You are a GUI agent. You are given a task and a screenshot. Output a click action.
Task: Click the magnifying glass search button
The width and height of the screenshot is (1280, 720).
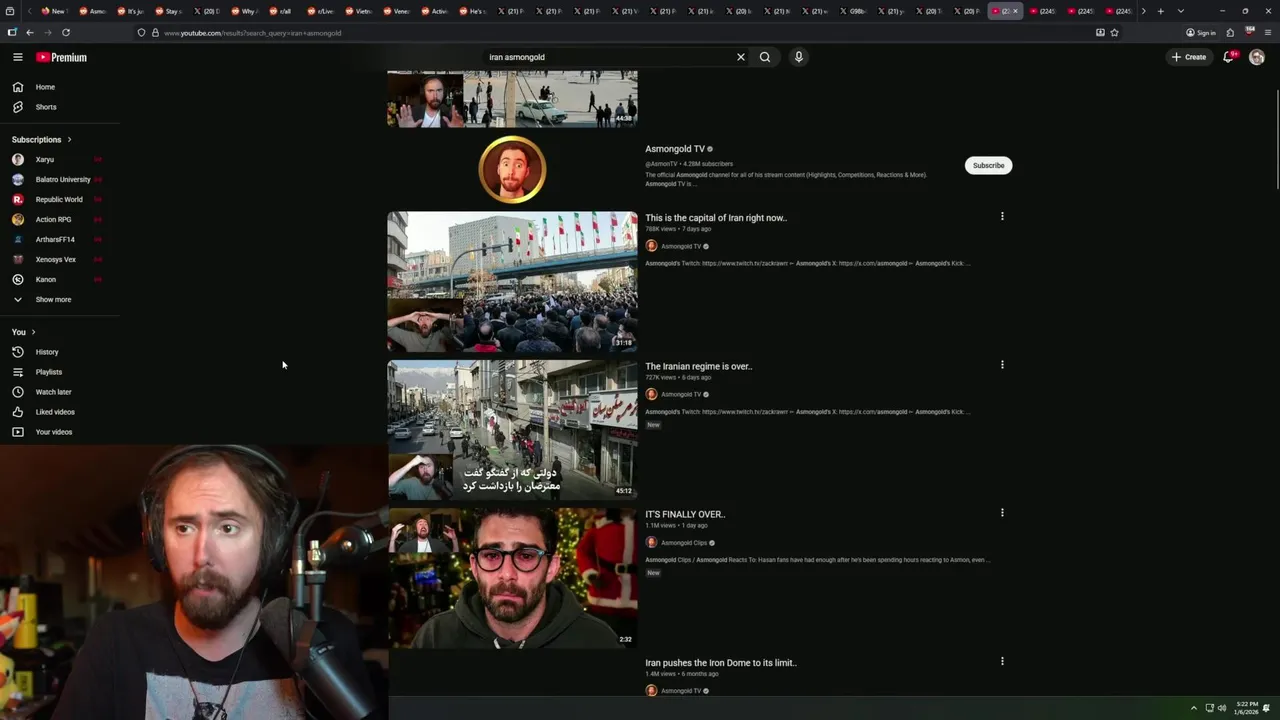[765, 57]
